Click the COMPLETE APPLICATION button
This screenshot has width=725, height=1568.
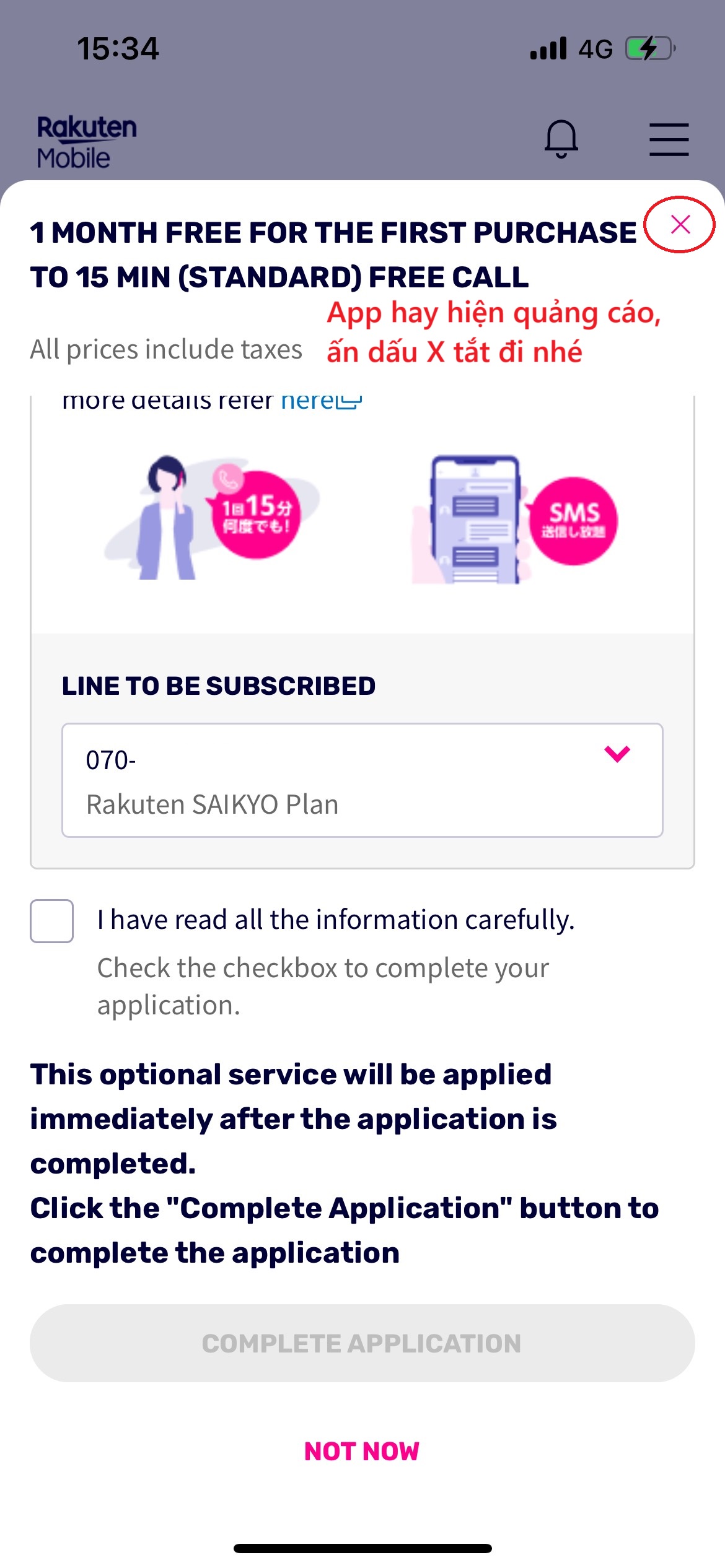pyautogui.click(x=362, y=1343)
